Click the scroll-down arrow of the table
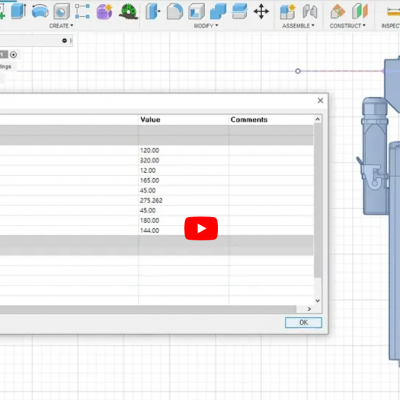Viewport: 400px width, 400px height. (318, 301)
